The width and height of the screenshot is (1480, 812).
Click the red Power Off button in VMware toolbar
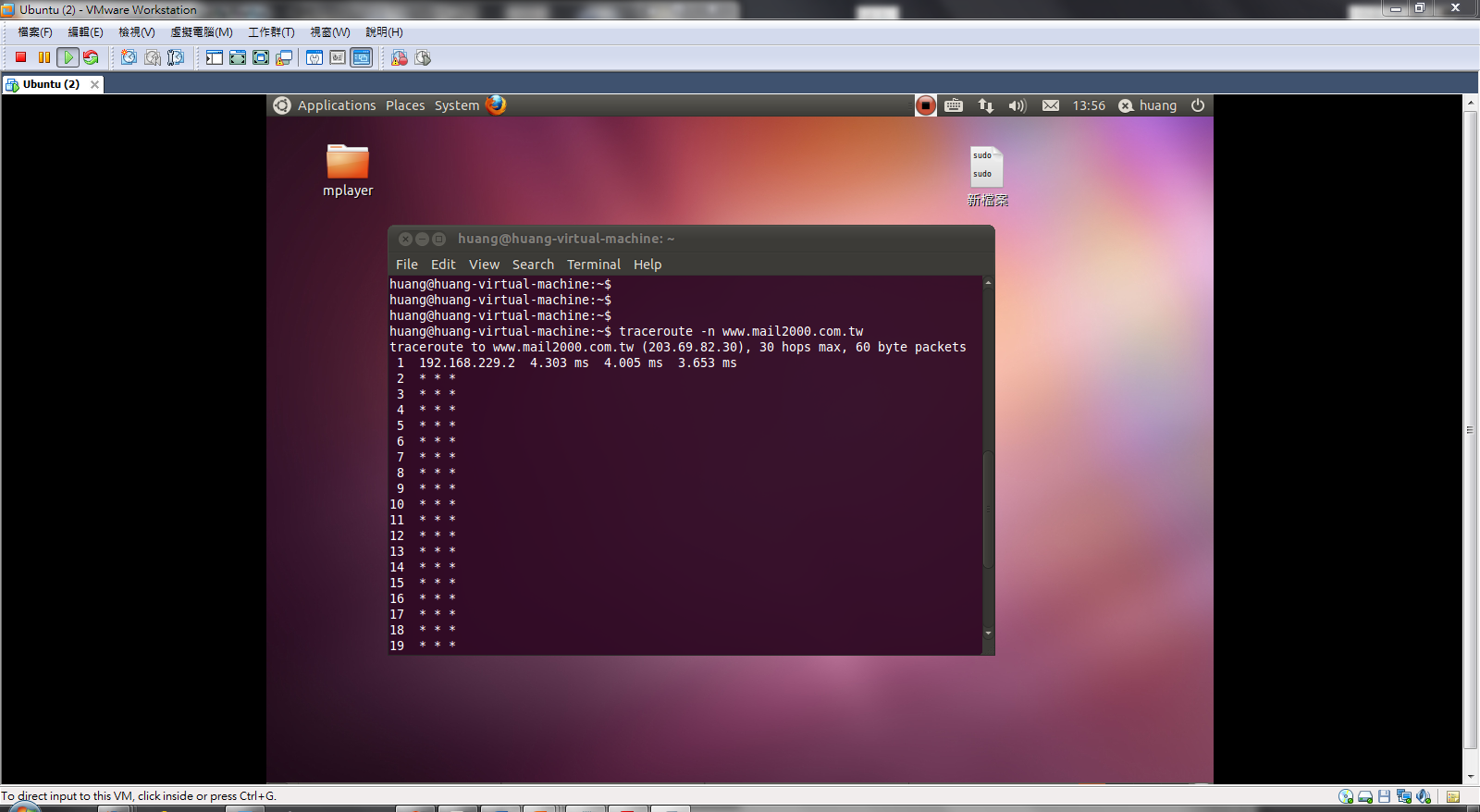[x=20, y=57]
